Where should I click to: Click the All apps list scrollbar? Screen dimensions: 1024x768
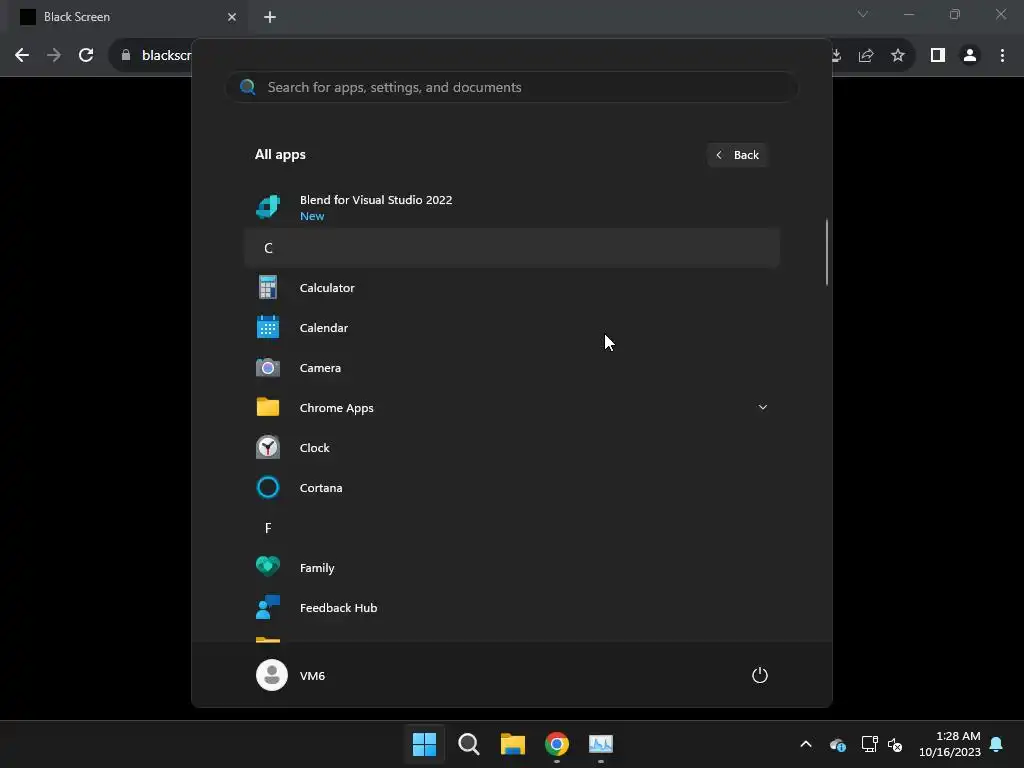click(x=827, y=251)
